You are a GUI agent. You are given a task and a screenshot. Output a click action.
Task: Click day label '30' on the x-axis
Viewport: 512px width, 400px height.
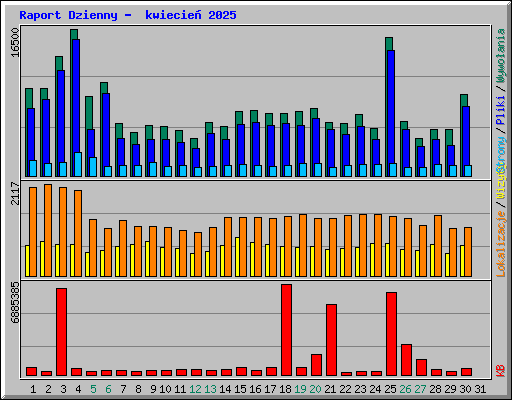click(465, 389)
